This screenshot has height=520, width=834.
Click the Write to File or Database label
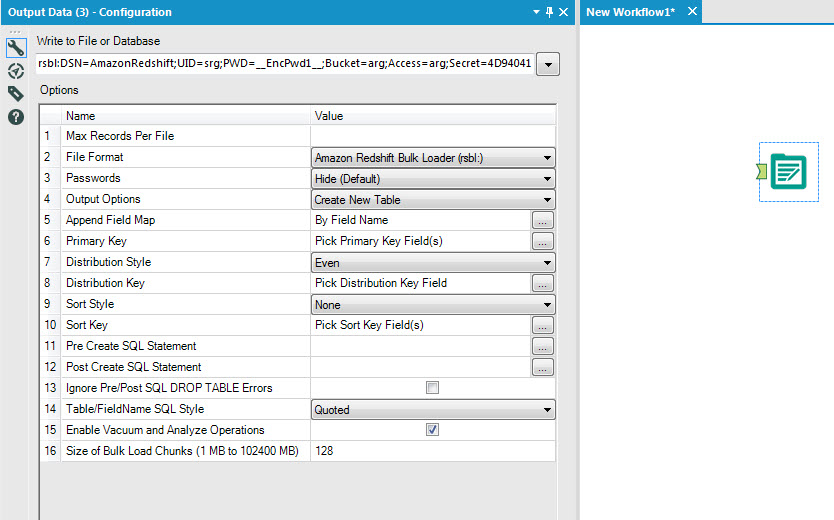click(x=98, y=41)
